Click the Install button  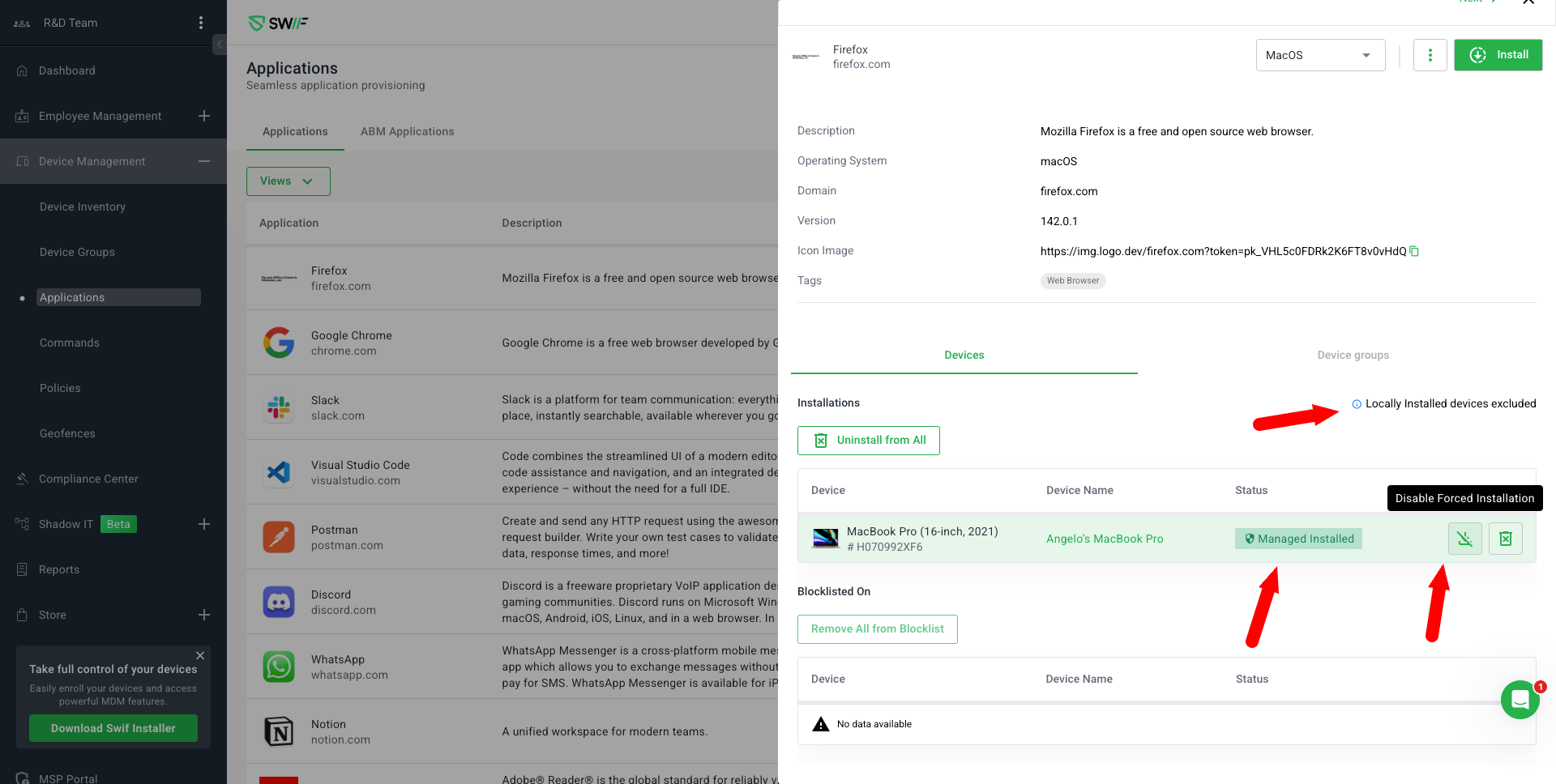point(1498,55)
